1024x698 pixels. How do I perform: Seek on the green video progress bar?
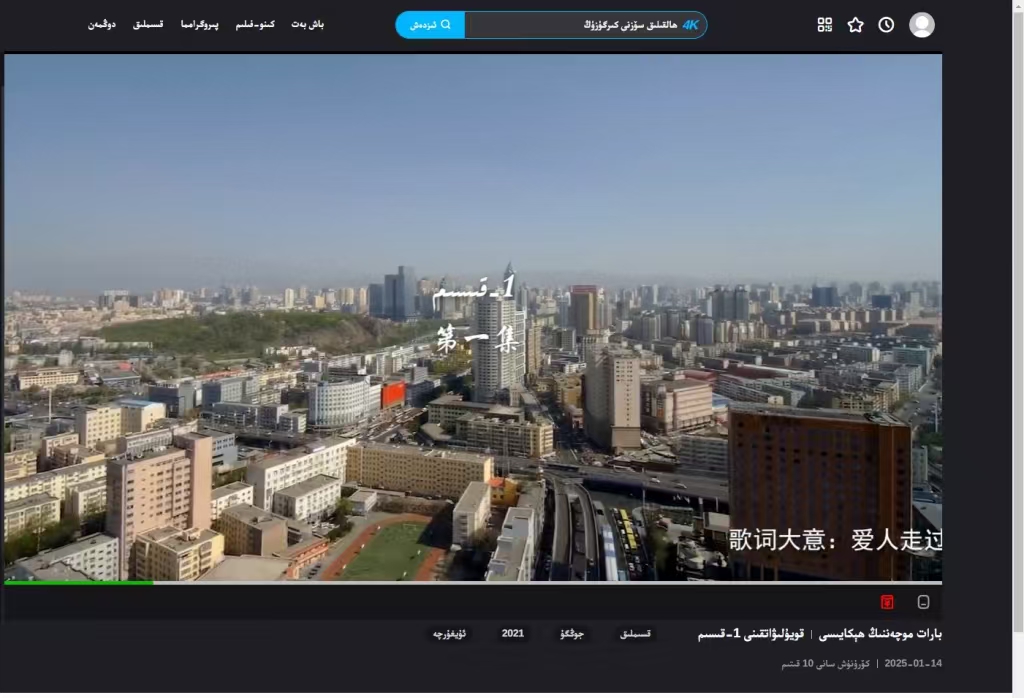pyautogui.click(x=80, y=582)
